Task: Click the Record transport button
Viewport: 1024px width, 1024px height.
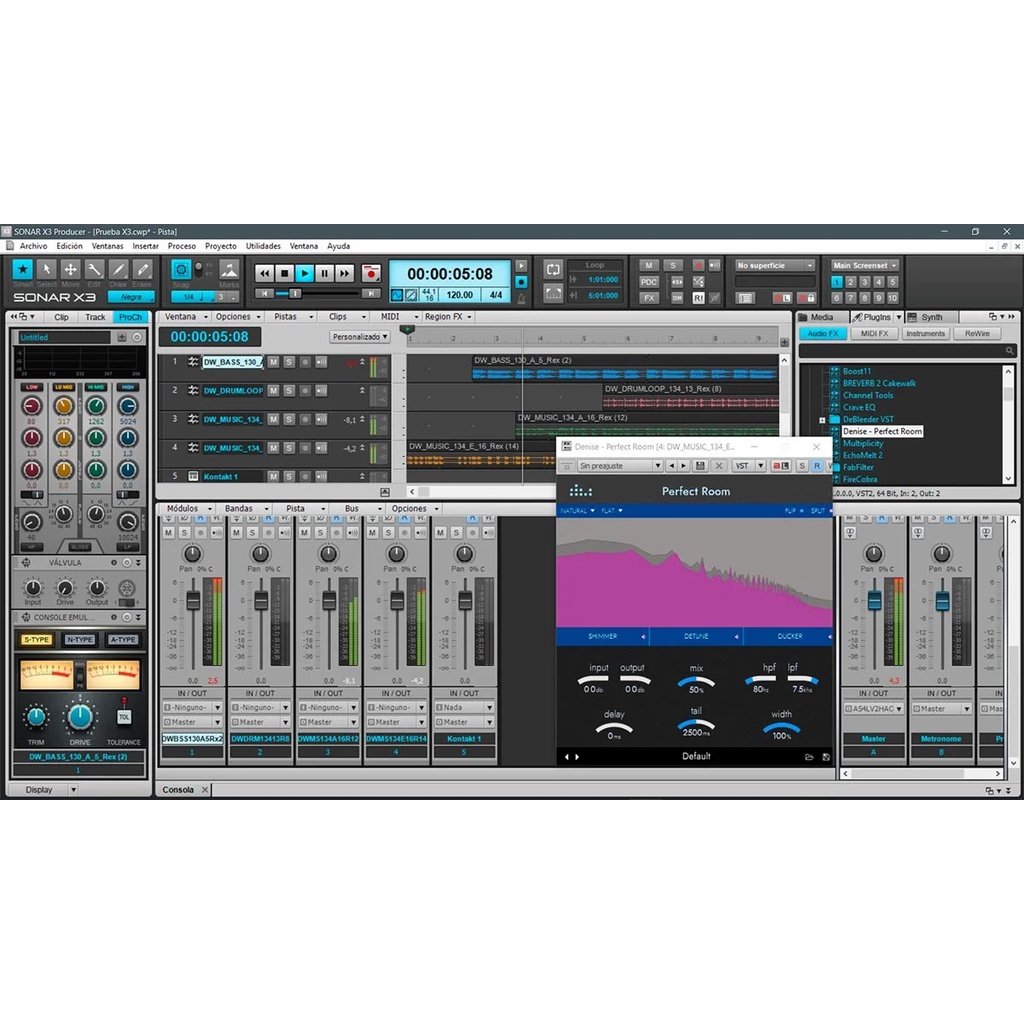Action: (371, 274)
